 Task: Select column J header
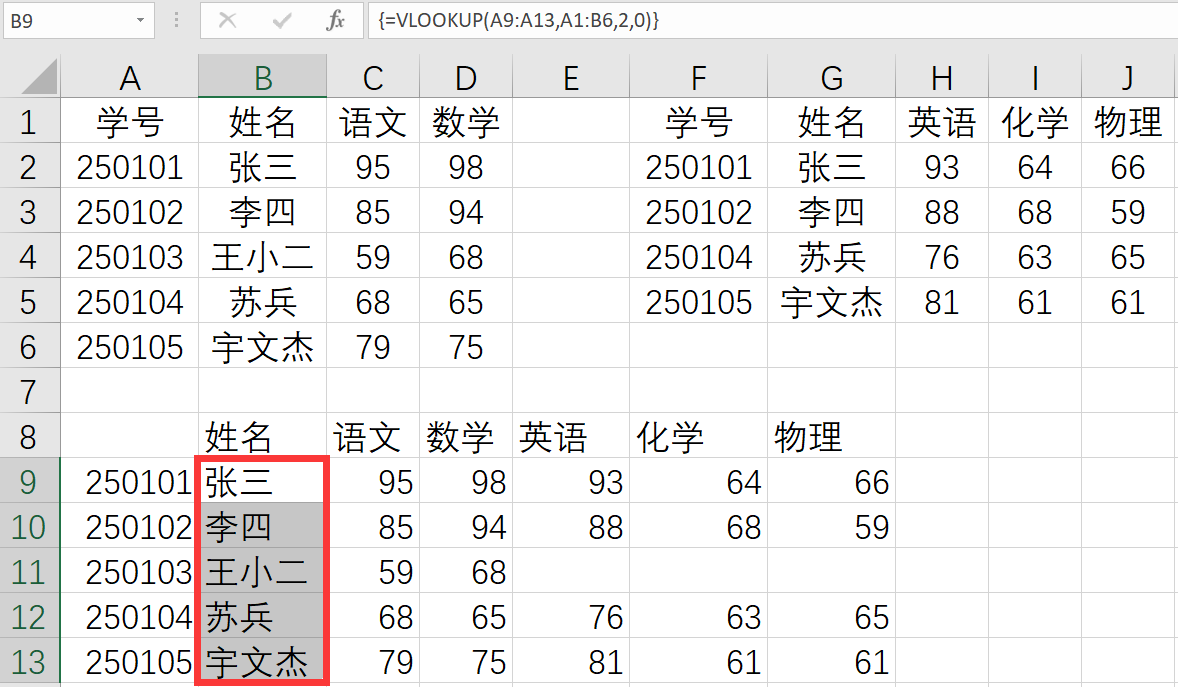pos(1128,77)
